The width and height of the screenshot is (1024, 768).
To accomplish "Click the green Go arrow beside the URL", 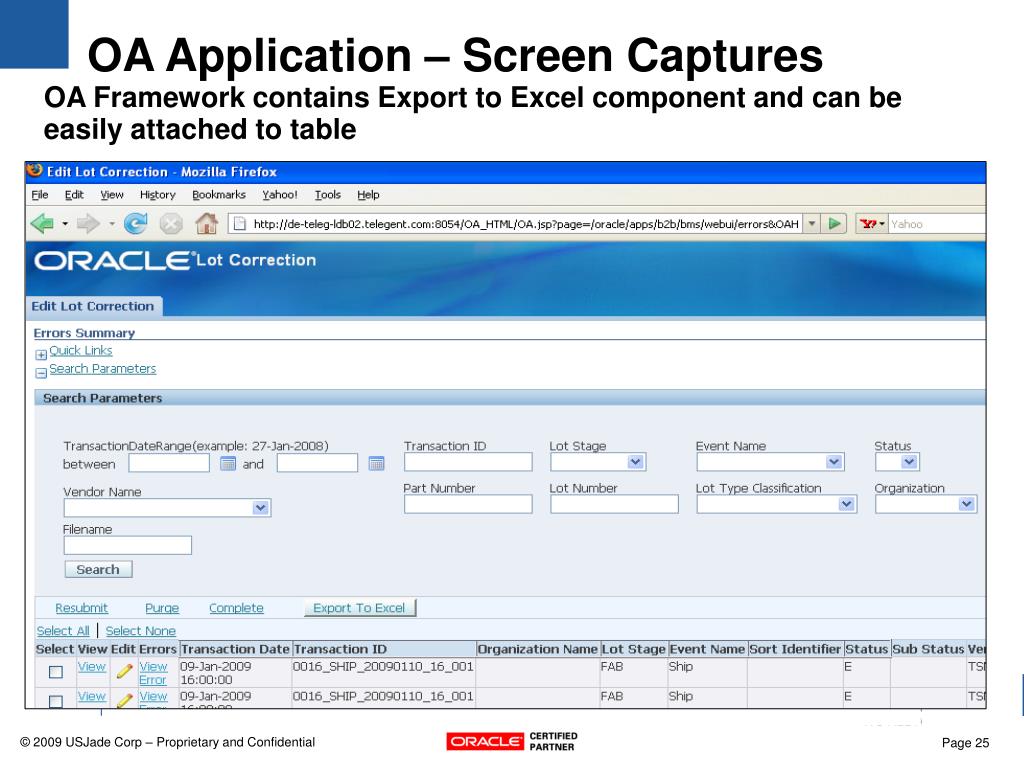I will [834, 224].
